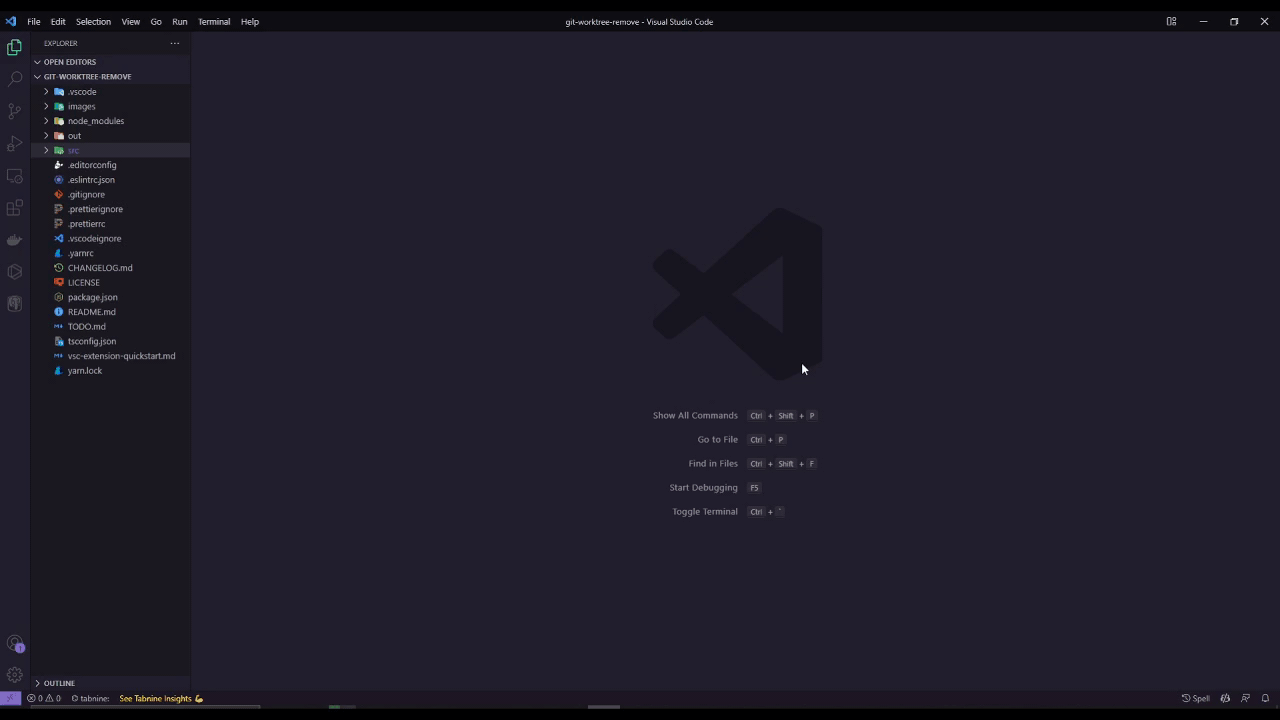Viewport: 1280px width, 720px height.
Task: Open CHANGELOG.md file
Action: (x=110, y=268)
